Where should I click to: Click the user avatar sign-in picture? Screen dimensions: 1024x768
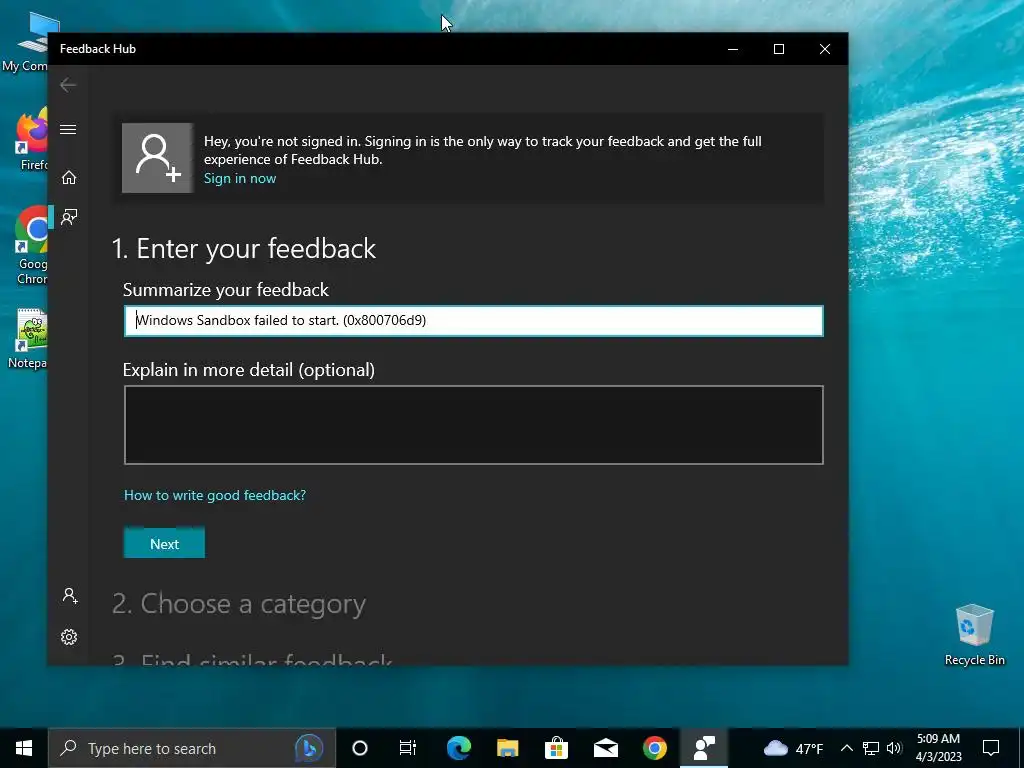click(157, 158)
